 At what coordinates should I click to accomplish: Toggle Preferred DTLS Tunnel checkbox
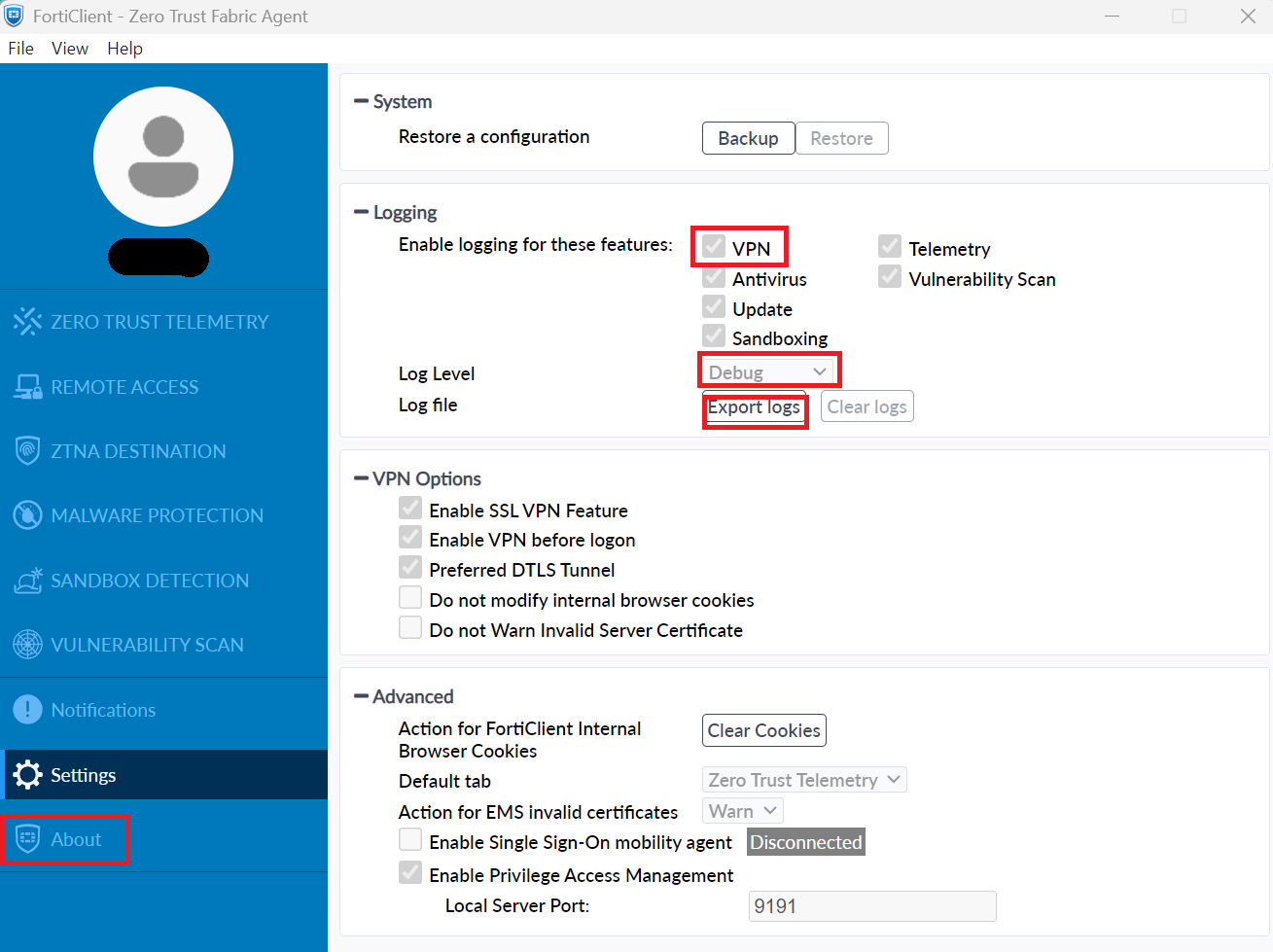(410, 568)
